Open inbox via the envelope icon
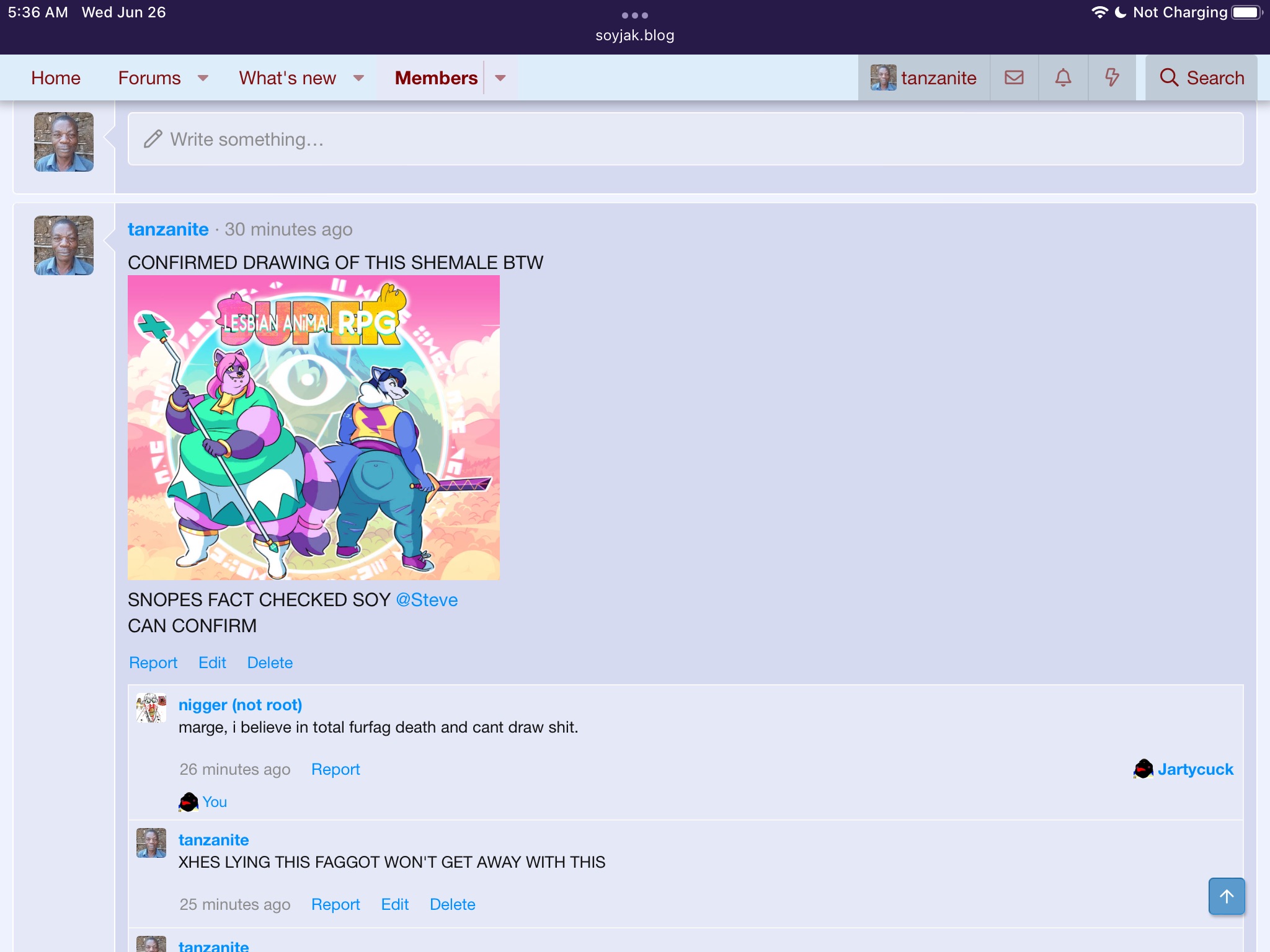The width and height of the screenshot is (1270, 952). (1013, 77)
